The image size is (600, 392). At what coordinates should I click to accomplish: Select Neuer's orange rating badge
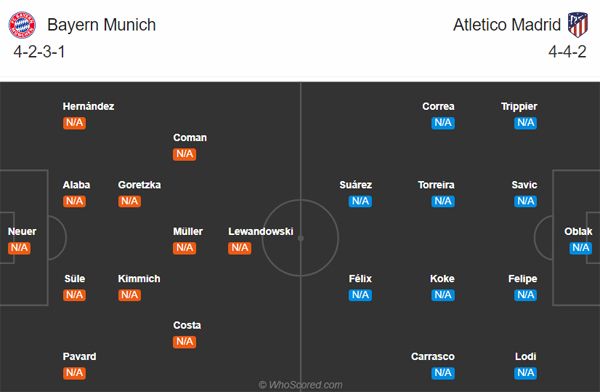pyautogui.click(x=19, y=248)
